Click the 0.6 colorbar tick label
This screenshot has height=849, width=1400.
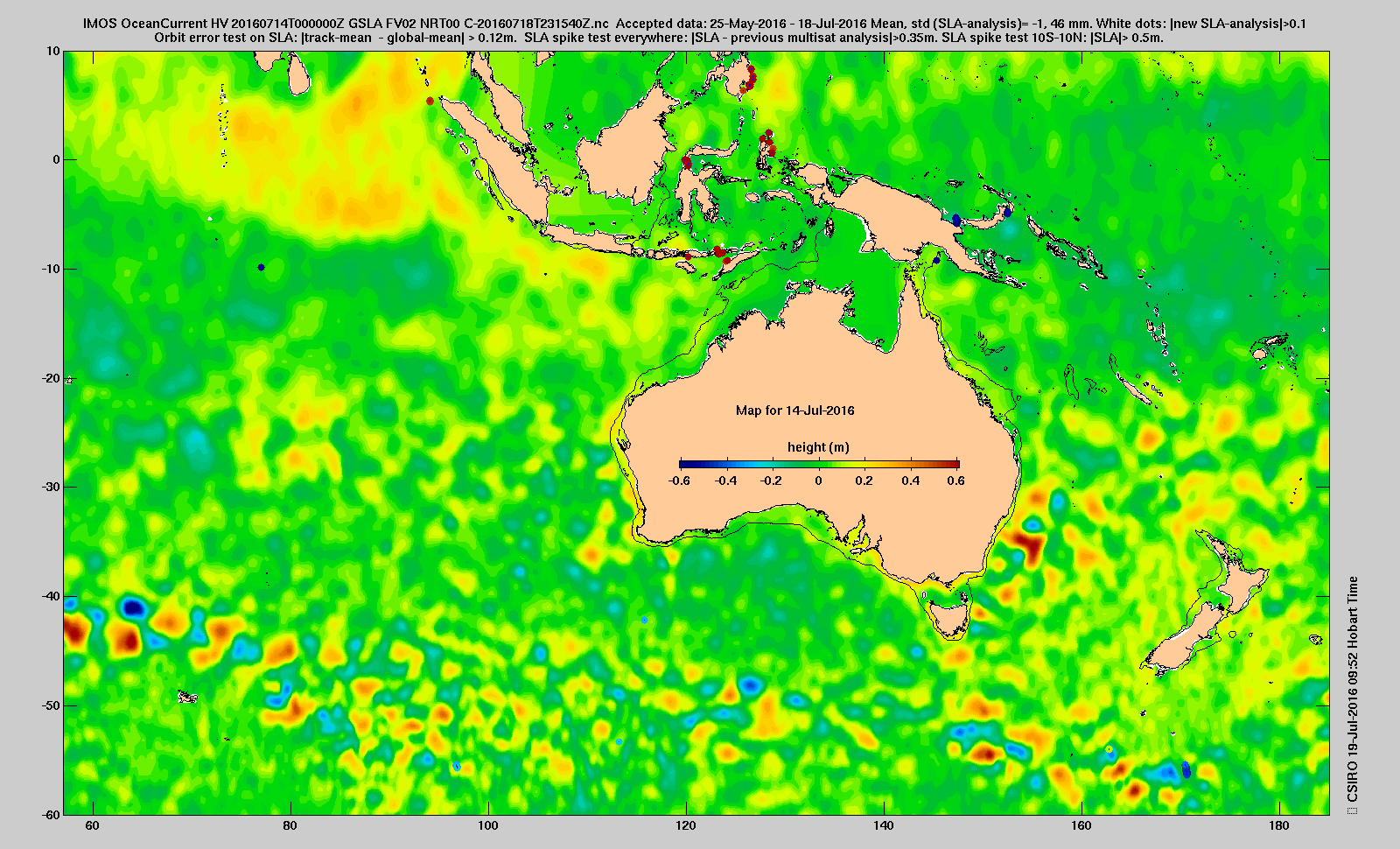(955, 481)
